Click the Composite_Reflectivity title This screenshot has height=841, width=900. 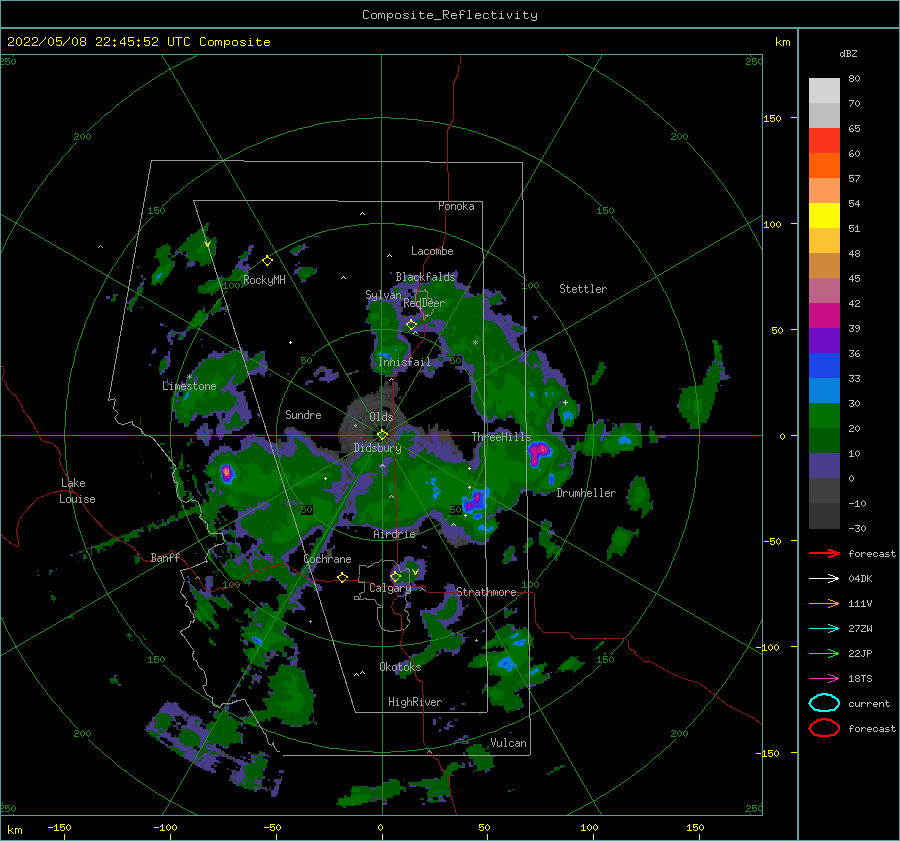pyautogui.click(x=450, y=15)
